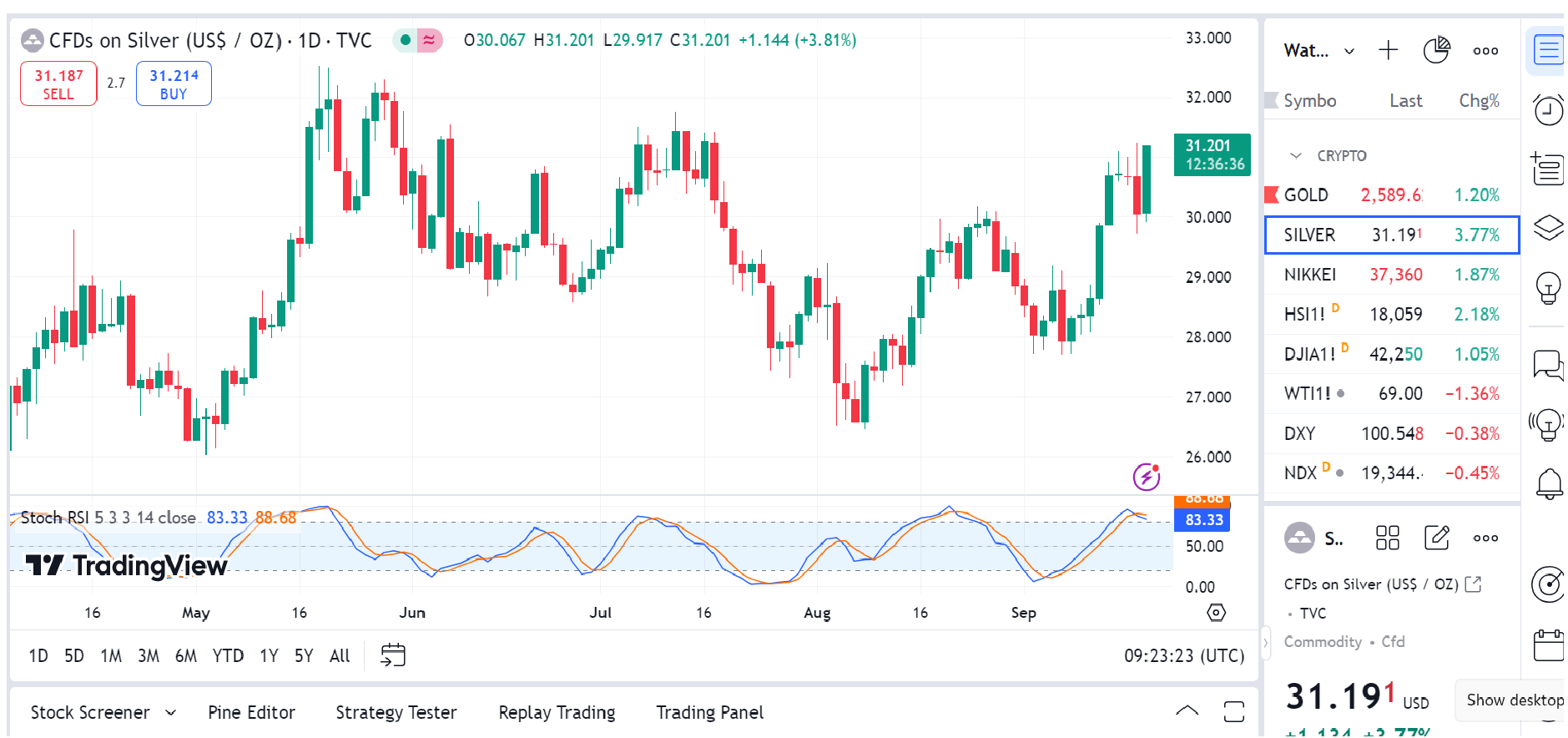Click the 31.214 BUY button
Screen dimensions: 1568x738
174,84
